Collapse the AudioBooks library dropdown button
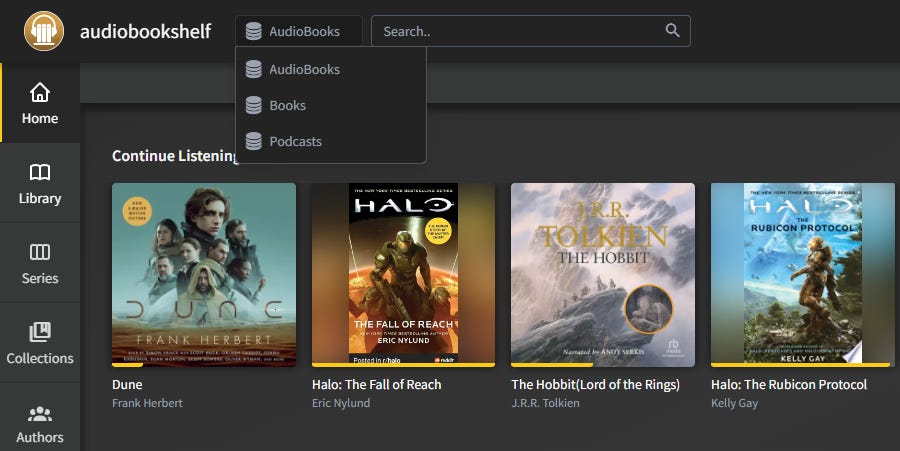This screenshot has height=451, width=900. click(x=298, y=31)
